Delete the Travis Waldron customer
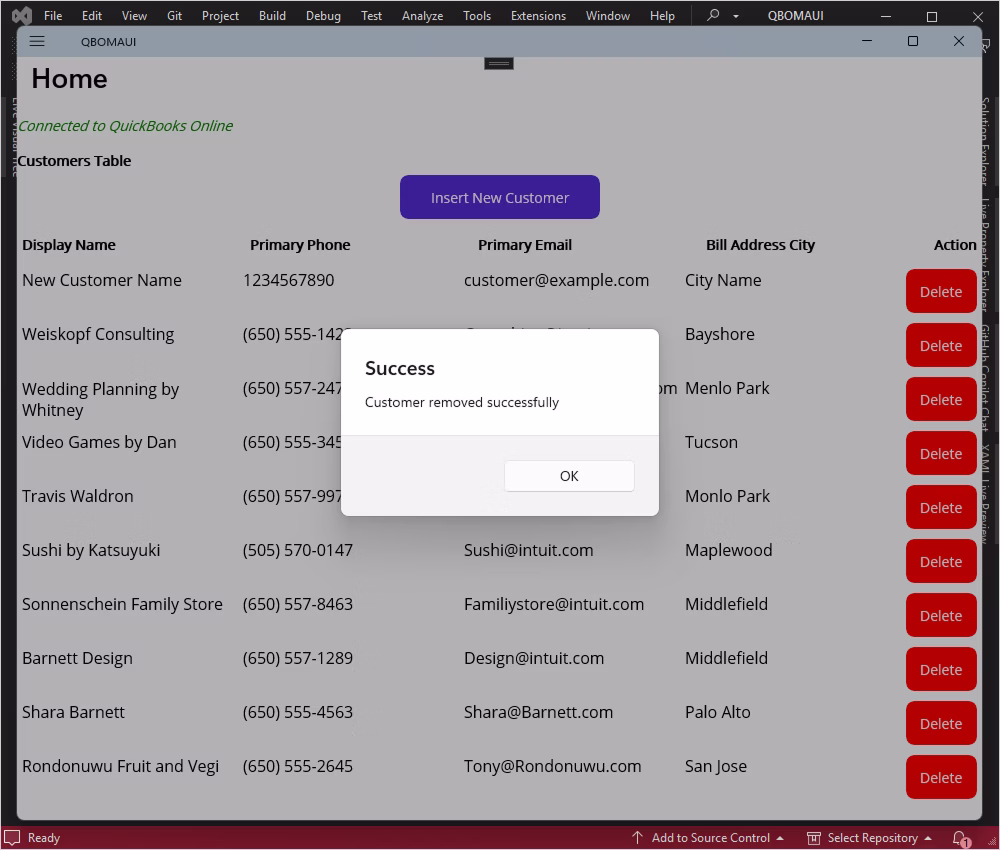Image resolution: width=1000 pixels, height=850 pixels. pos(941,508)
